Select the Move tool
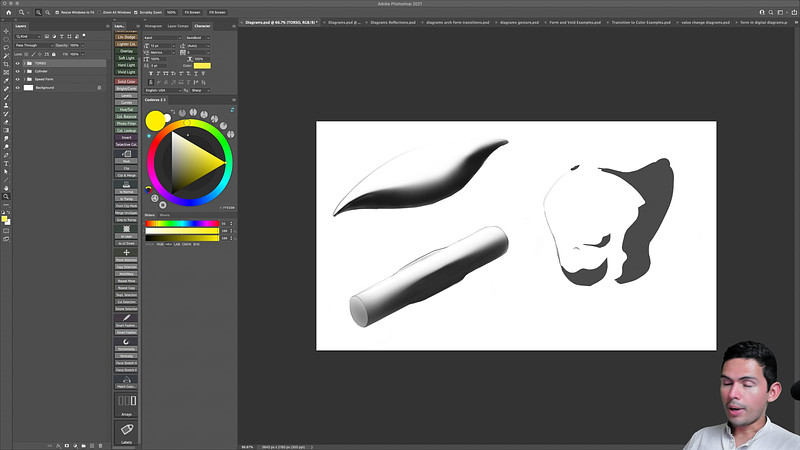Image resolution: width=800 pixels, height=450 pixels. (6, 31)
